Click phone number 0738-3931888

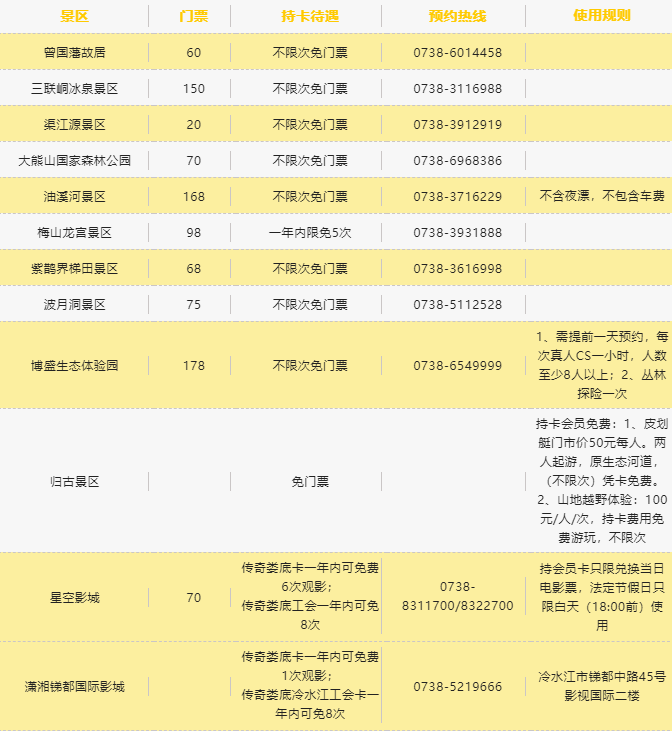457,233
